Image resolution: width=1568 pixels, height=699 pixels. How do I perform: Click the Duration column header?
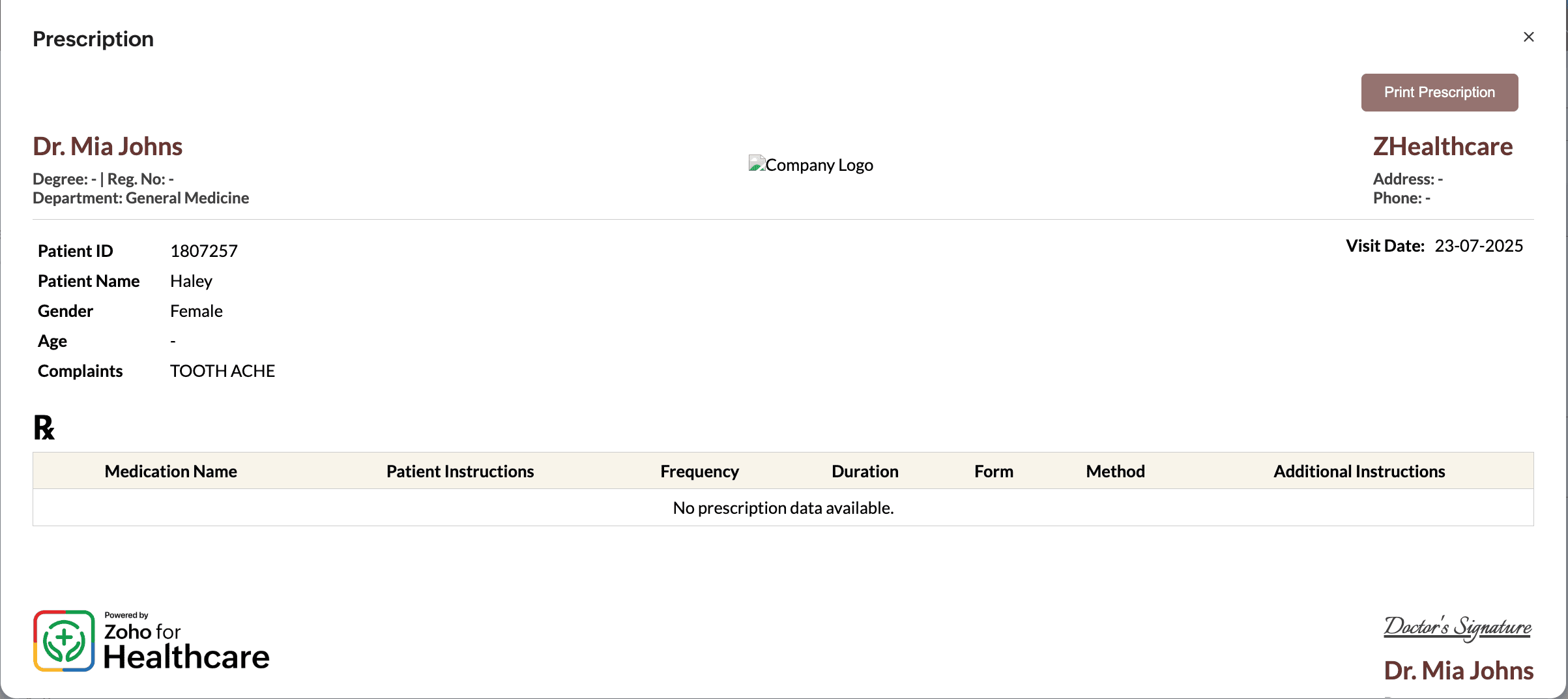click(865, 471)
